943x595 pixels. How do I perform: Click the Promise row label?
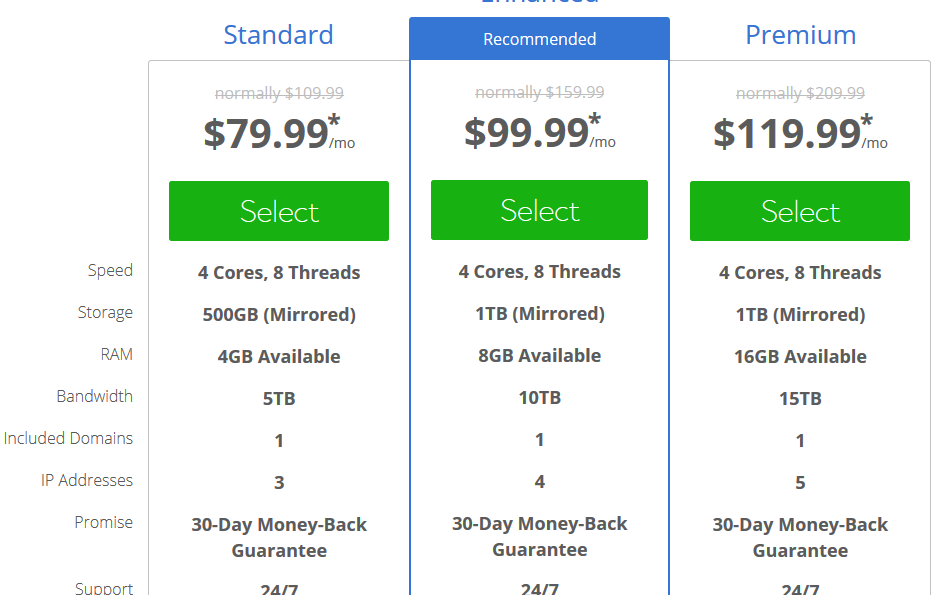(103, 522)
